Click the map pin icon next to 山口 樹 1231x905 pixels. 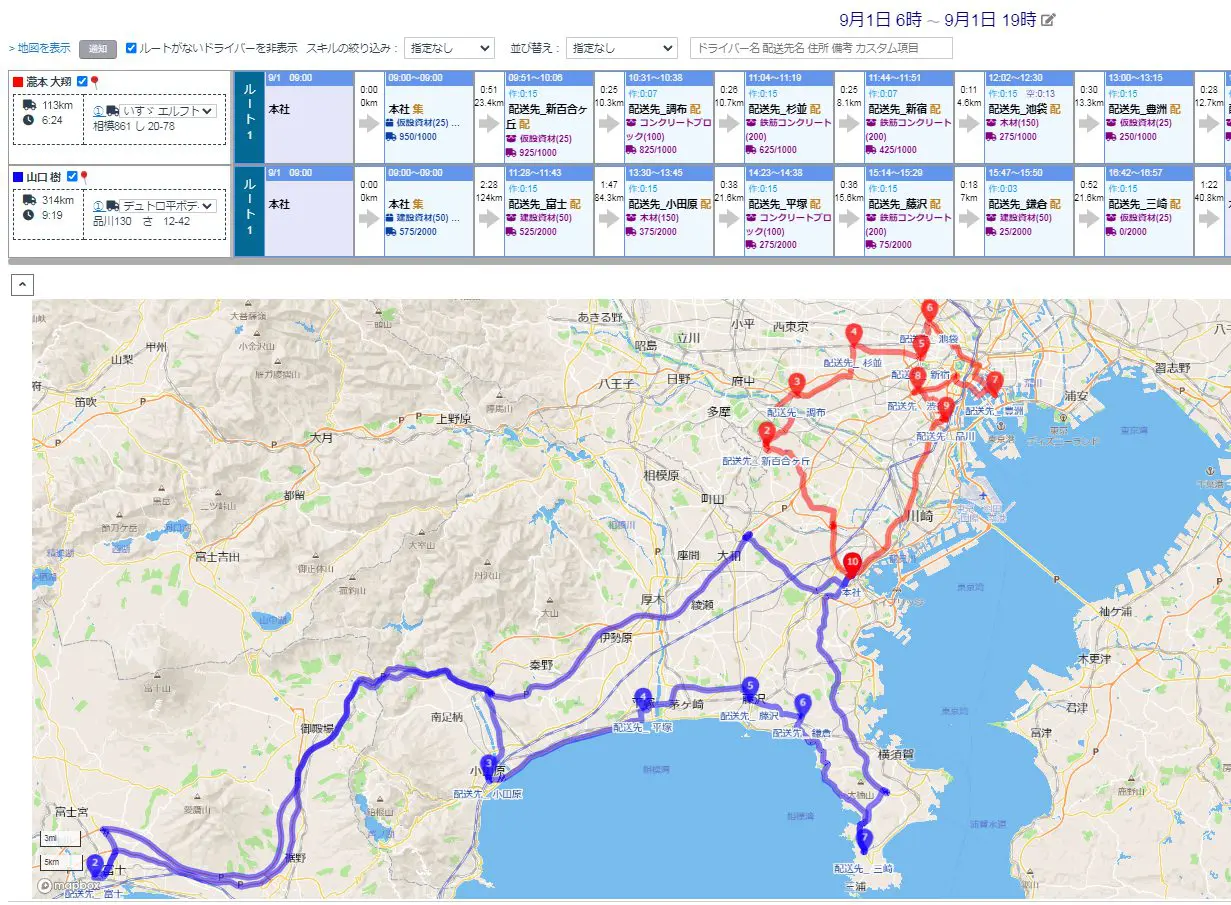[84, 177]
